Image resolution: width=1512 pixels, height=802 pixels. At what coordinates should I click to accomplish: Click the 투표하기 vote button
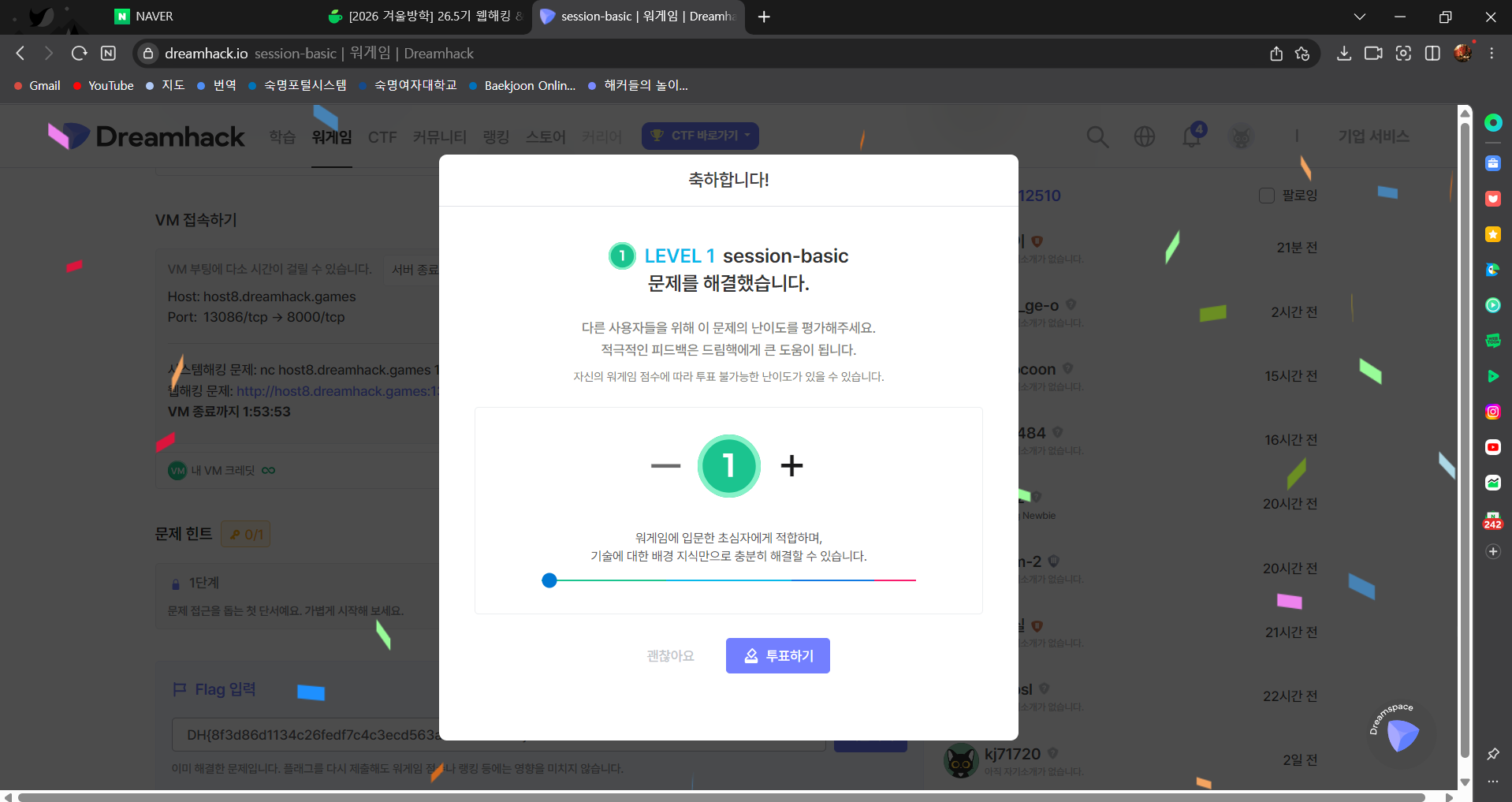(777, 655)
